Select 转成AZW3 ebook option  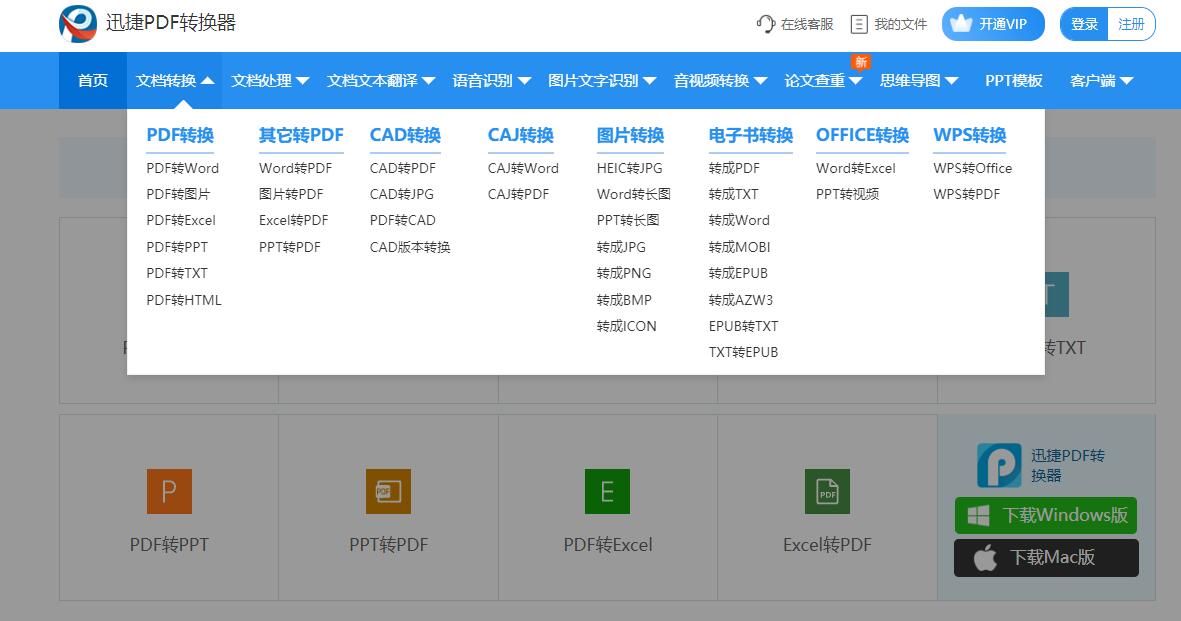pos(740,300)
